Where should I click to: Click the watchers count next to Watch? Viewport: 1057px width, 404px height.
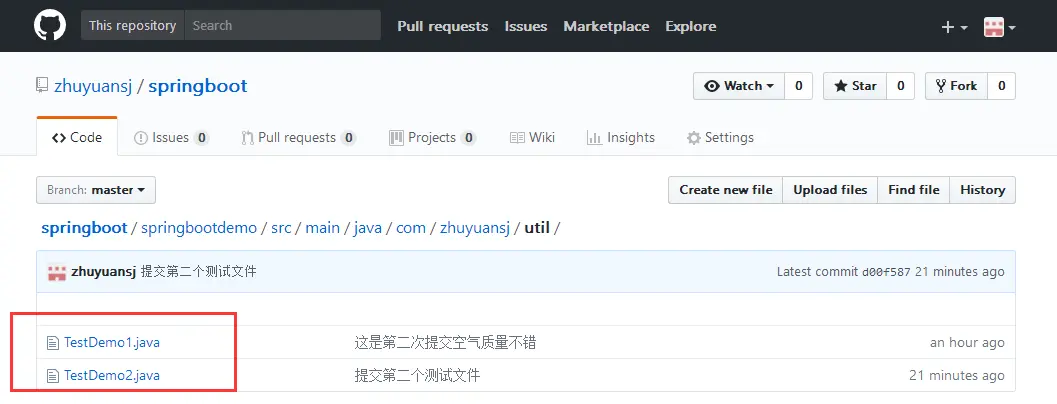point(799,86)
